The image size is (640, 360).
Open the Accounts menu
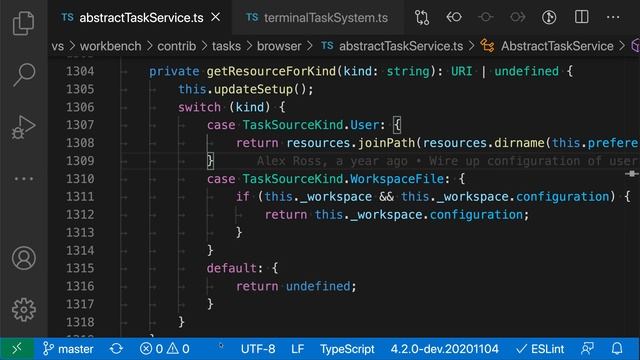tap(24, 258)
